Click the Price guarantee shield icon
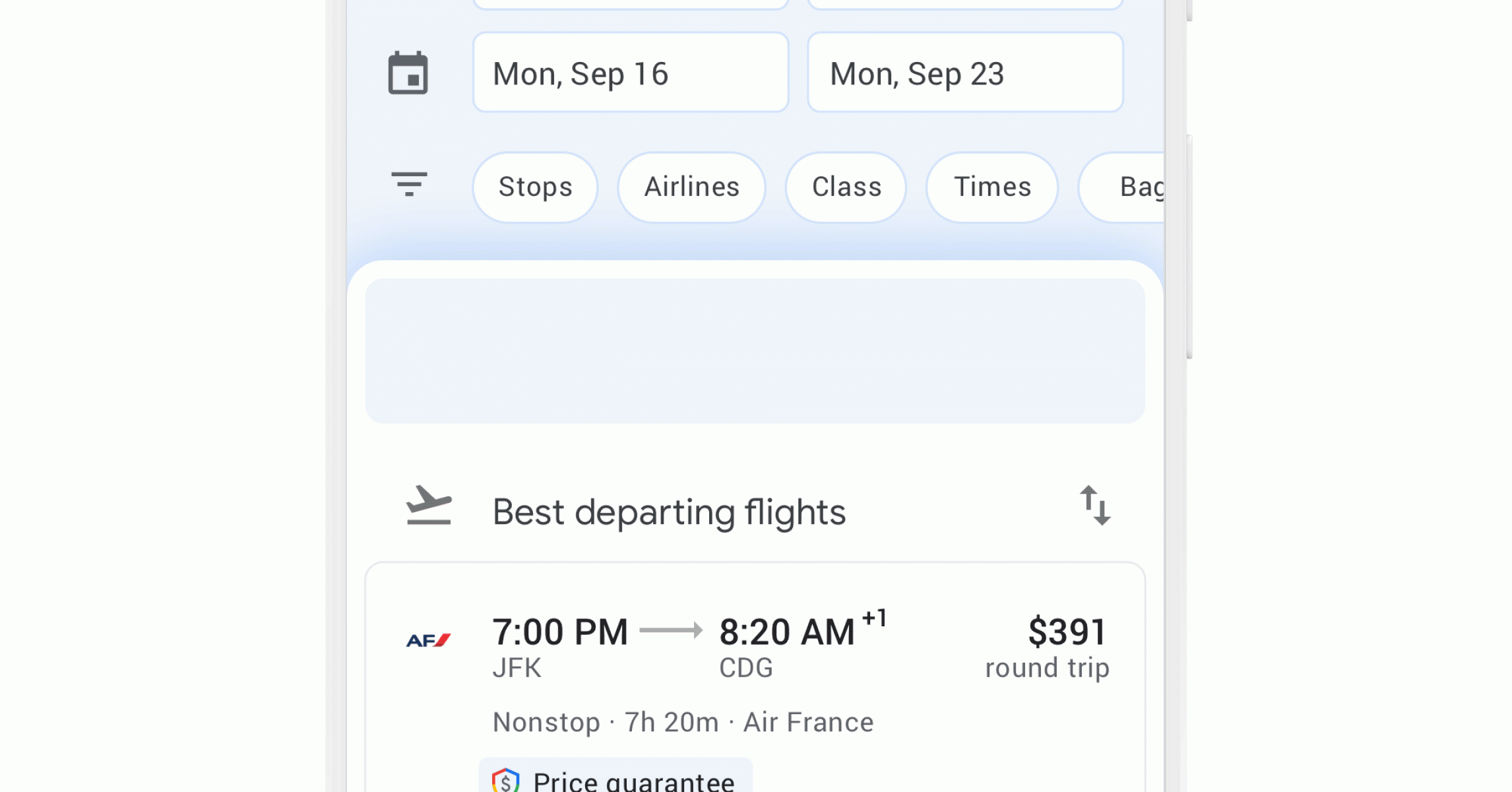This screenshot has width=1512, height=792. [x=505, y=781]
